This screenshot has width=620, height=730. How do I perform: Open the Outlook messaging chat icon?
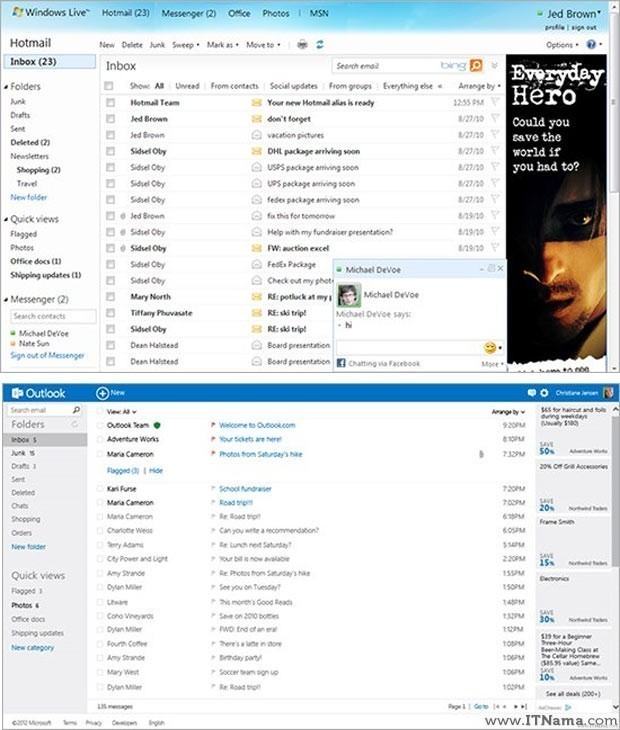[532, 393]
